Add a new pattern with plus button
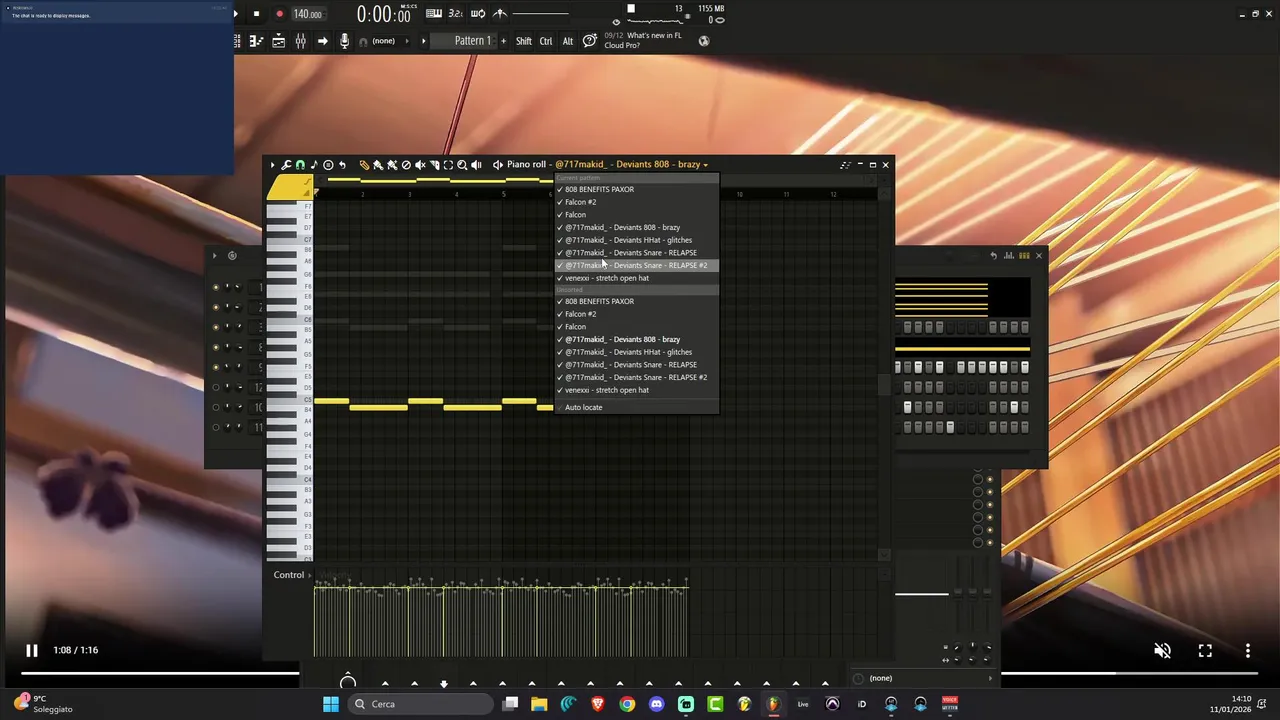 point(502,41)
